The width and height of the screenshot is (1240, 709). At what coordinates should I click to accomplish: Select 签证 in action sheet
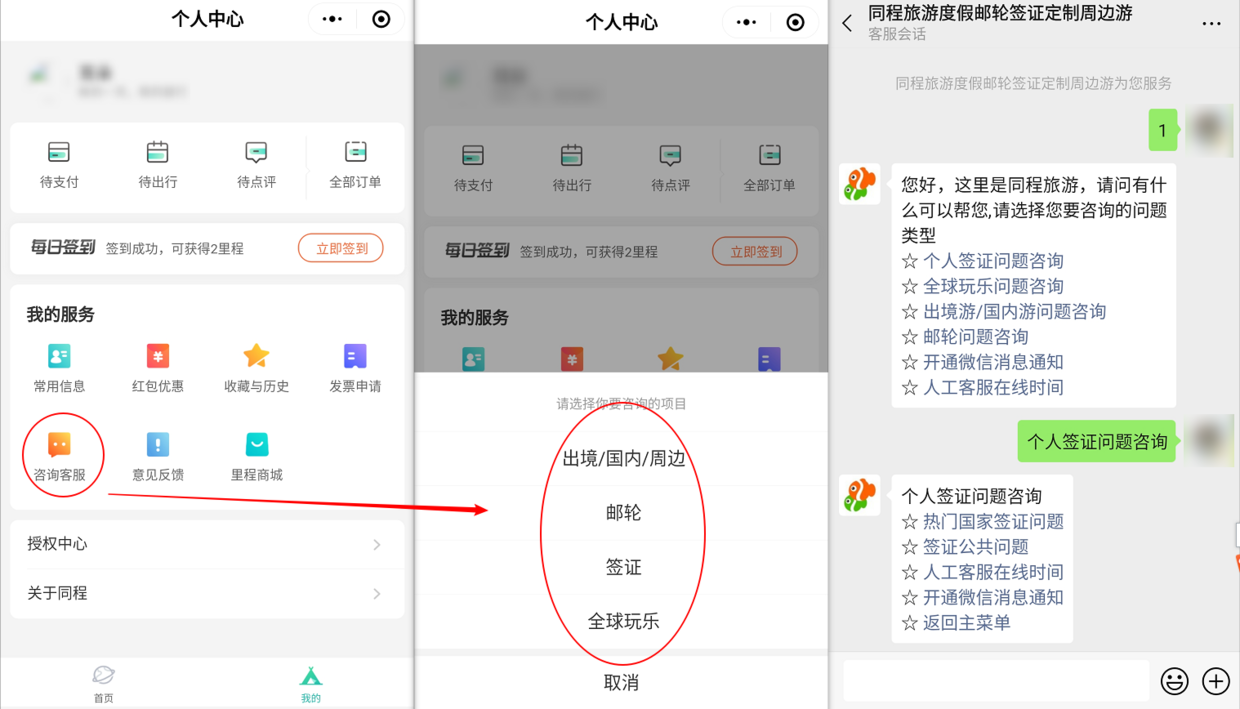(x=622, y=567)
